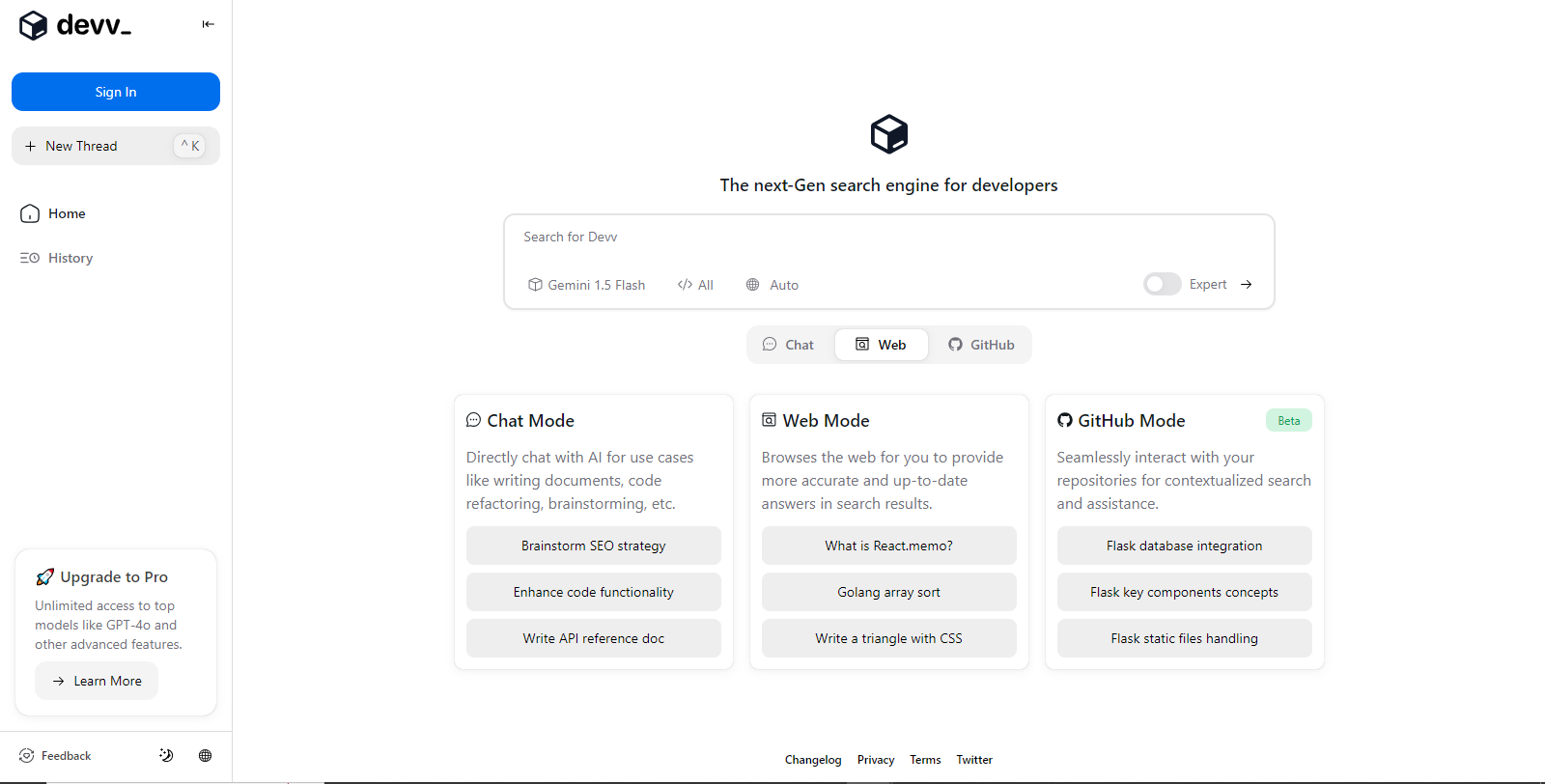Collapse the sidebar with the arrow icon
The image size is (1545, 784).
tap(208, 24)
